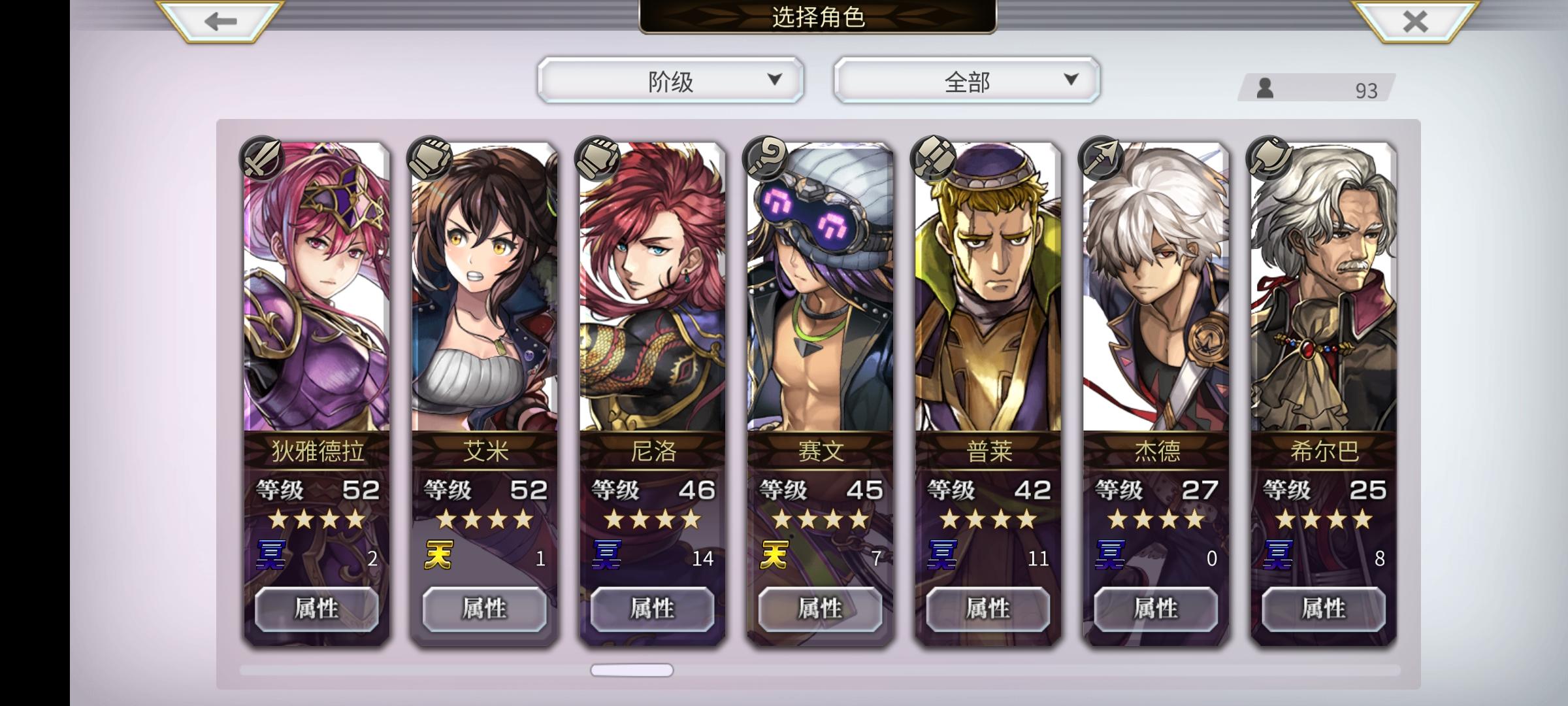Image resolution: width=1568 pixels, height=706 pixels.
Task: Open 属性 for 赛文
Action: pyautogui.click(x=821, y=609)
